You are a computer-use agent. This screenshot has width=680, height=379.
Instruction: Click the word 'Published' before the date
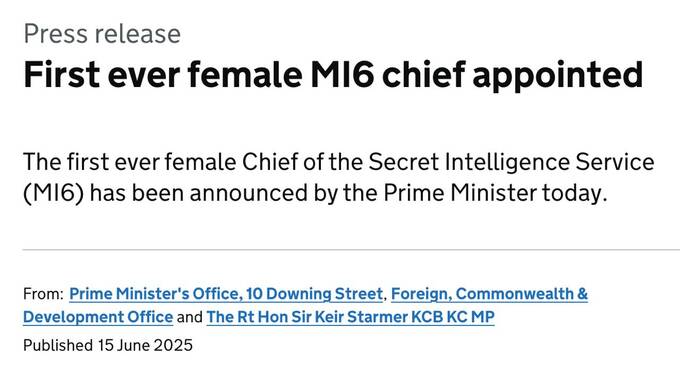pos(58,346)
